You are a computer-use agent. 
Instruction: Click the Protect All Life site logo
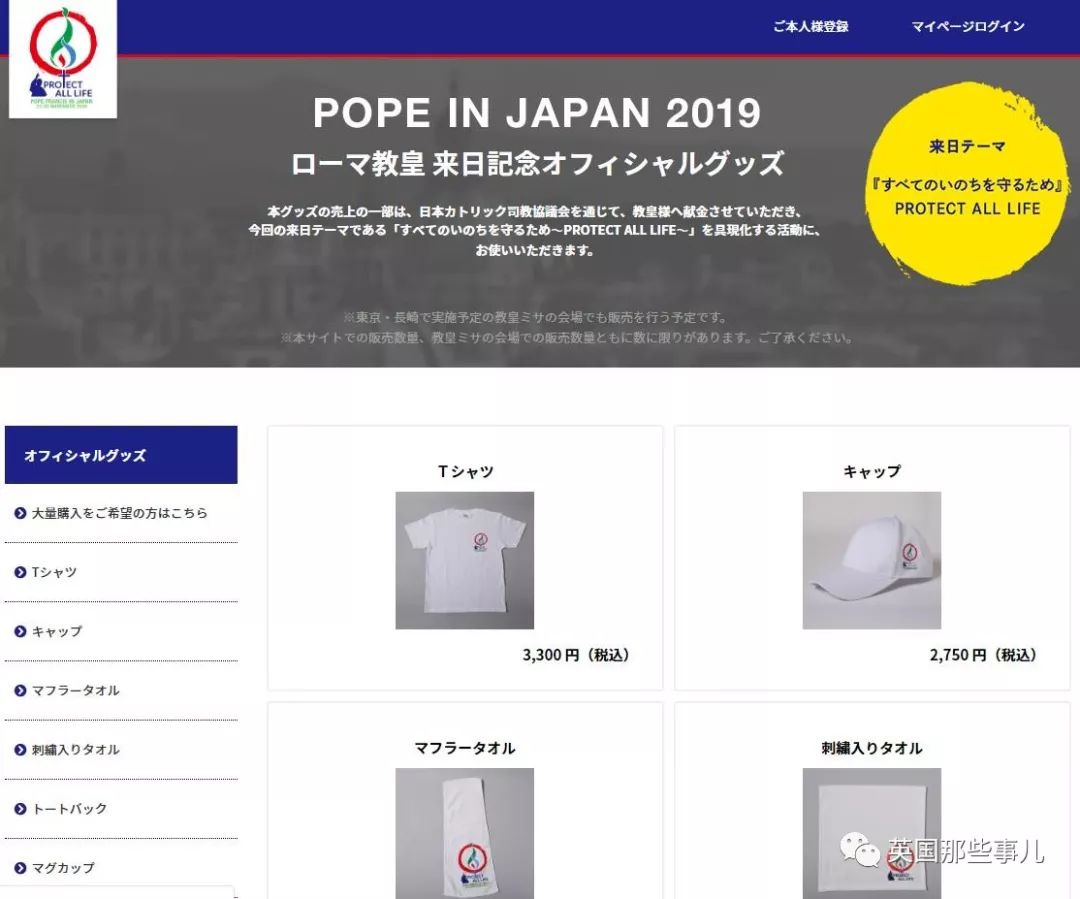coord(63,59)
